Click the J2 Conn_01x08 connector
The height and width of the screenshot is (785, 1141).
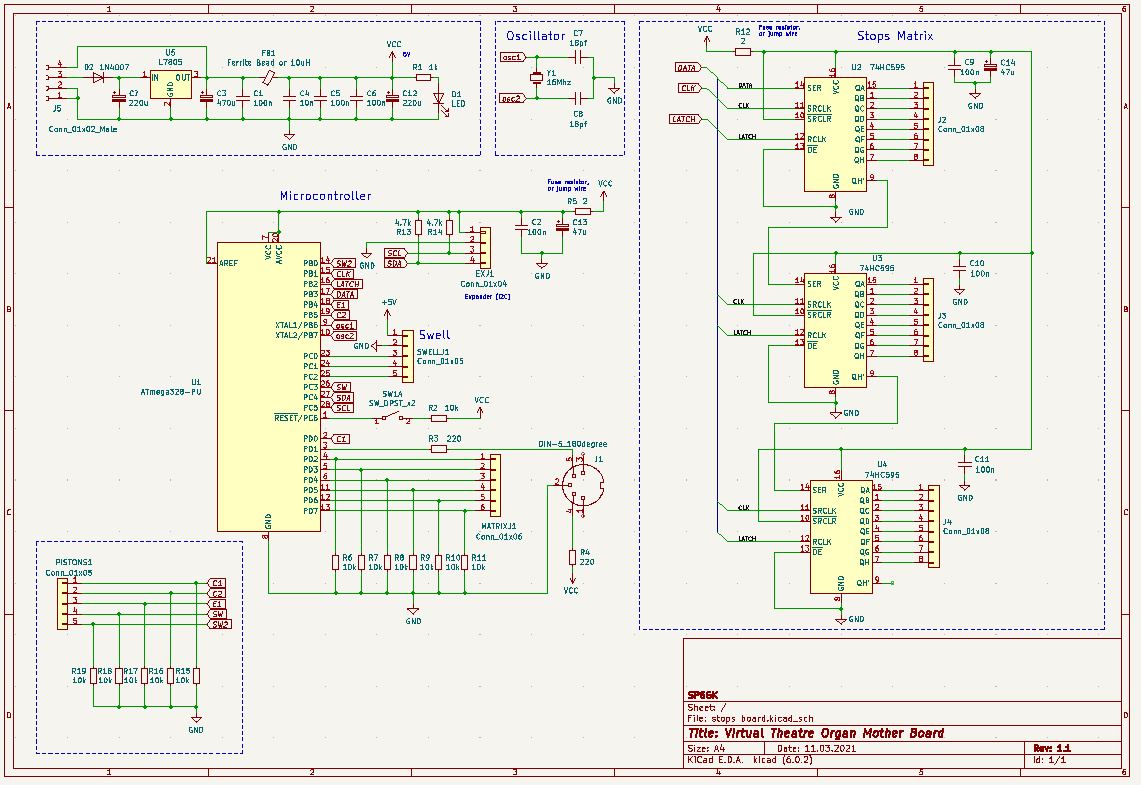[x=928, y=122]
